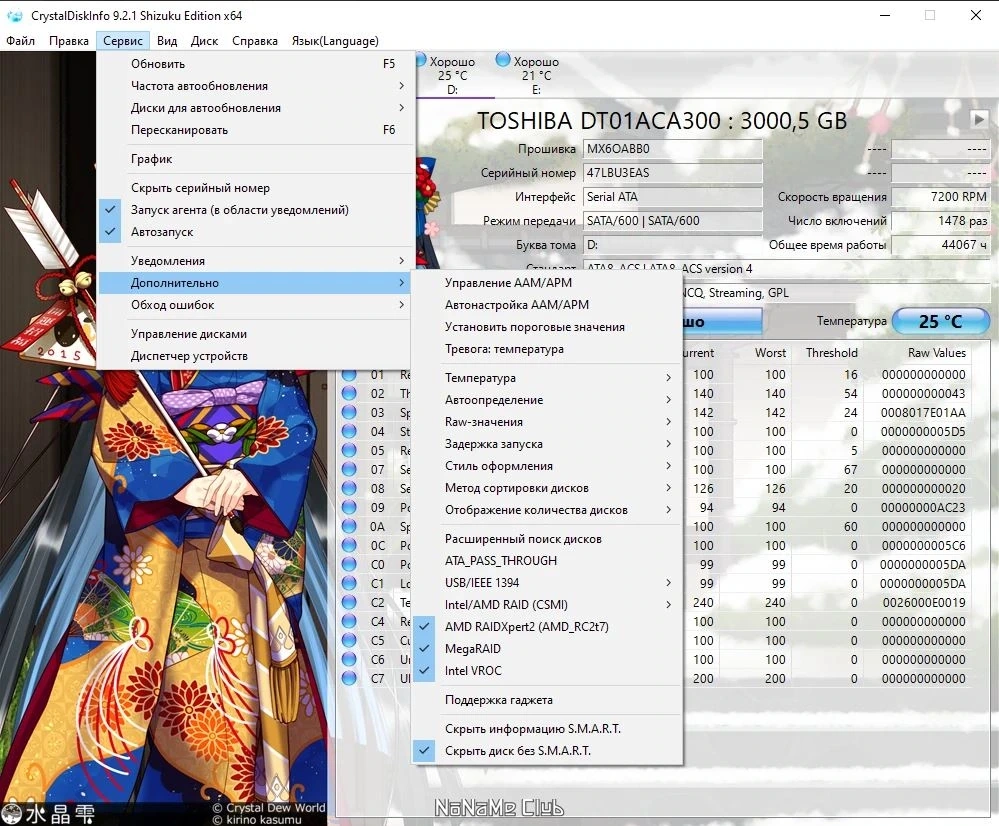Click status orb of attribute C1 row
The width and height of the screenshot is (999, 826).
pyautogui.click(x=349, y=583)
